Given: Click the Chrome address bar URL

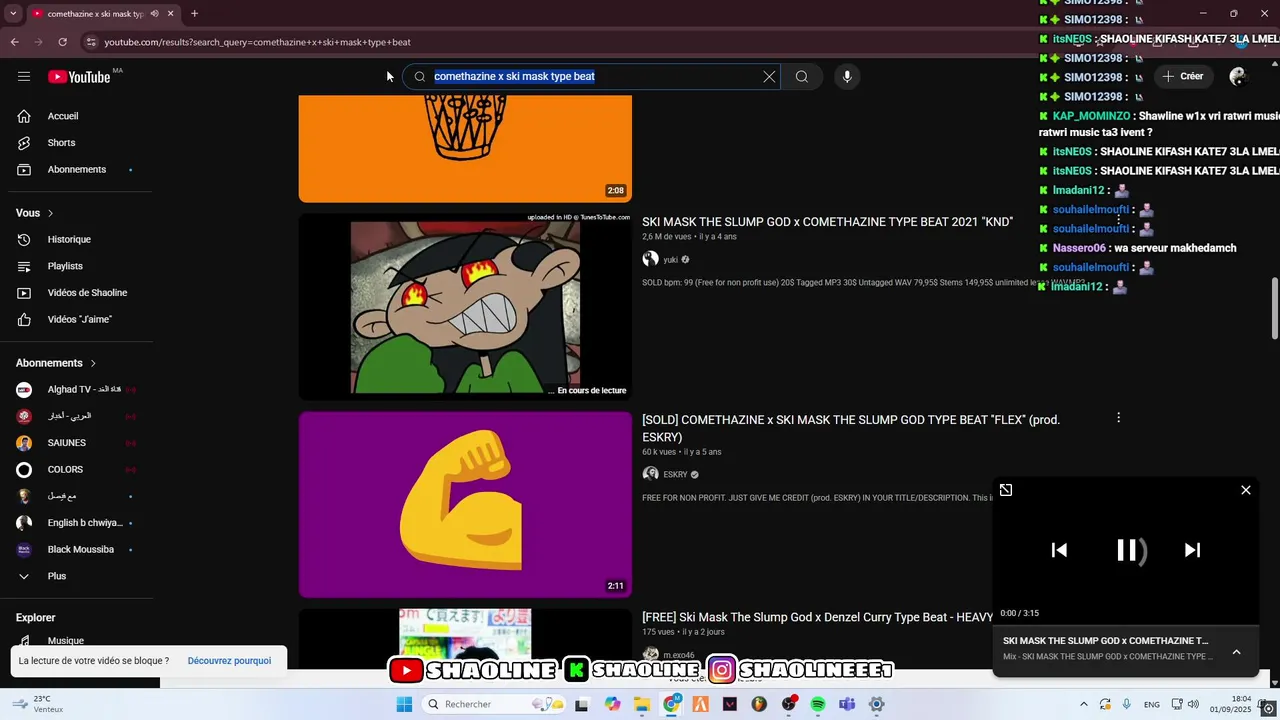Looking at the screenshot, I should (258, 42).
